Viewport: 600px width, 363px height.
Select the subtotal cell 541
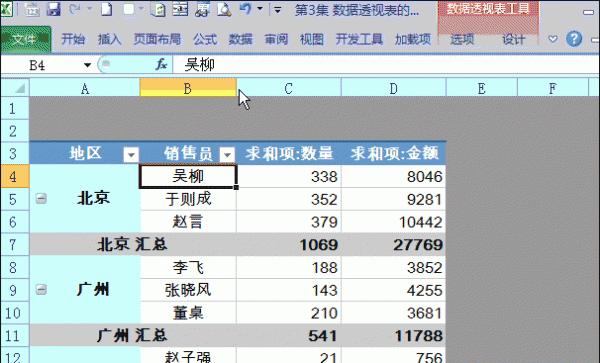coord(289,335)
